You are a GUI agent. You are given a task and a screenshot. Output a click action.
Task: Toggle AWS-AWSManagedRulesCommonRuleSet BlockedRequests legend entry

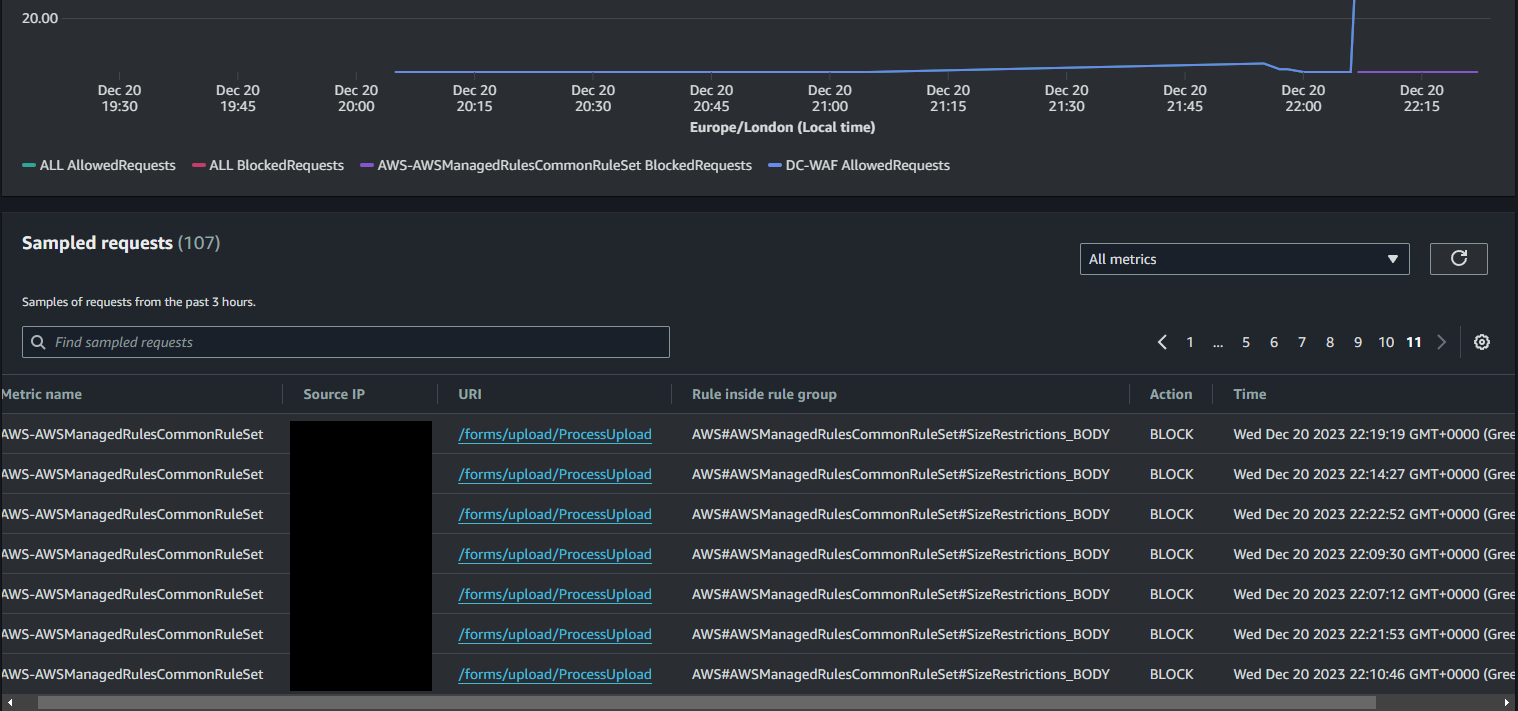556,166
